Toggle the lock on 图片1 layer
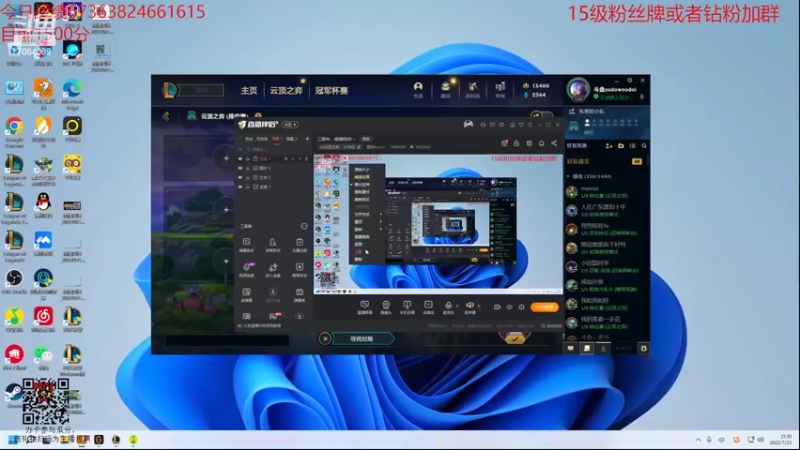Viewport: 800px width, 450px height. tap(247, 168)
